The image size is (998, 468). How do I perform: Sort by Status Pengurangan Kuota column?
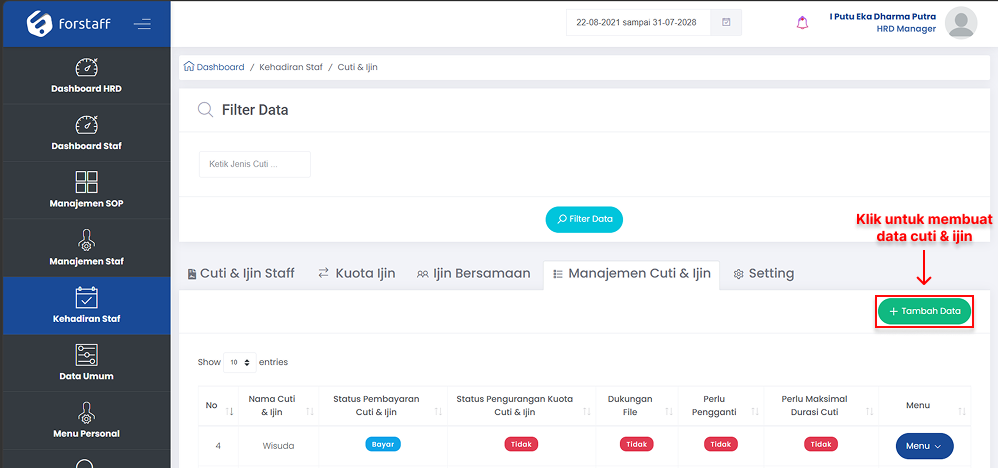(x=521, y=406)
